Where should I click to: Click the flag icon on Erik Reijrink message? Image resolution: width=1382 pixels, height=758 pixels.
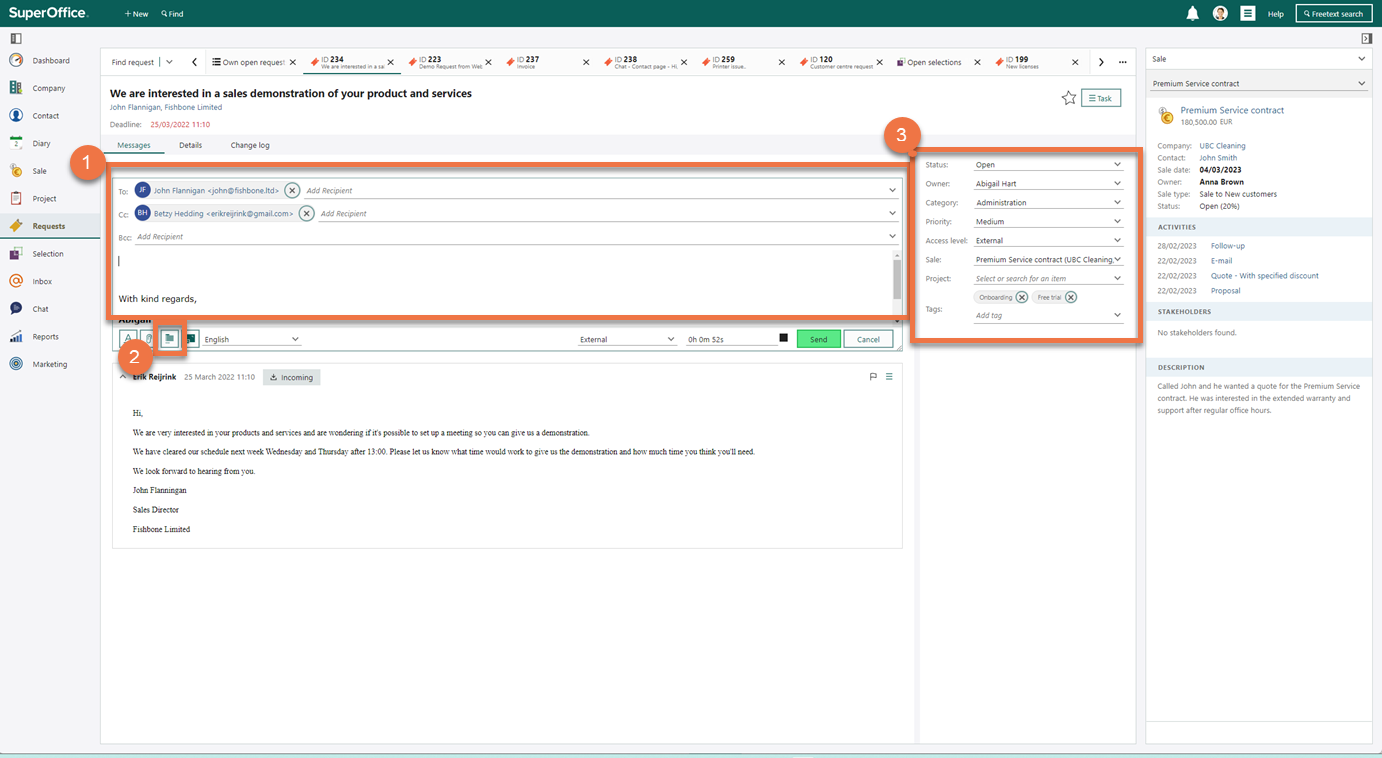coord(873,377)
